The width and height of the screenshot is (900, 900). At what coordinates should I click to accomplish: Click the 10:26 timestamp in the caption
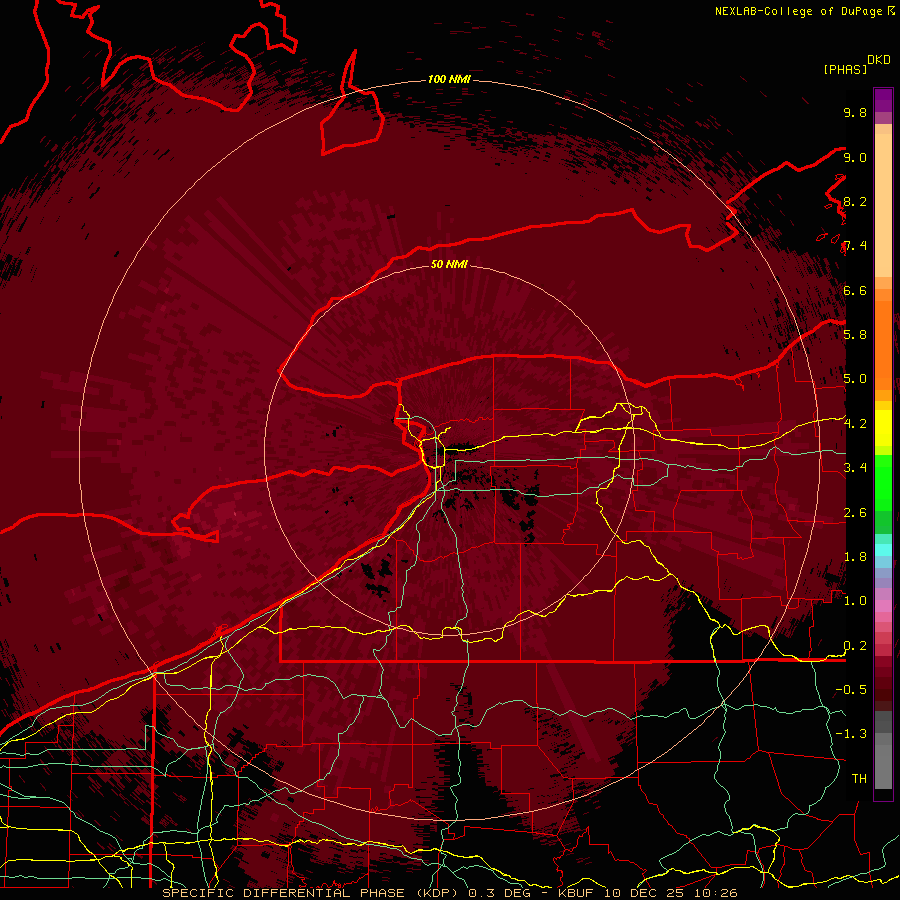[x=718, y=893]
